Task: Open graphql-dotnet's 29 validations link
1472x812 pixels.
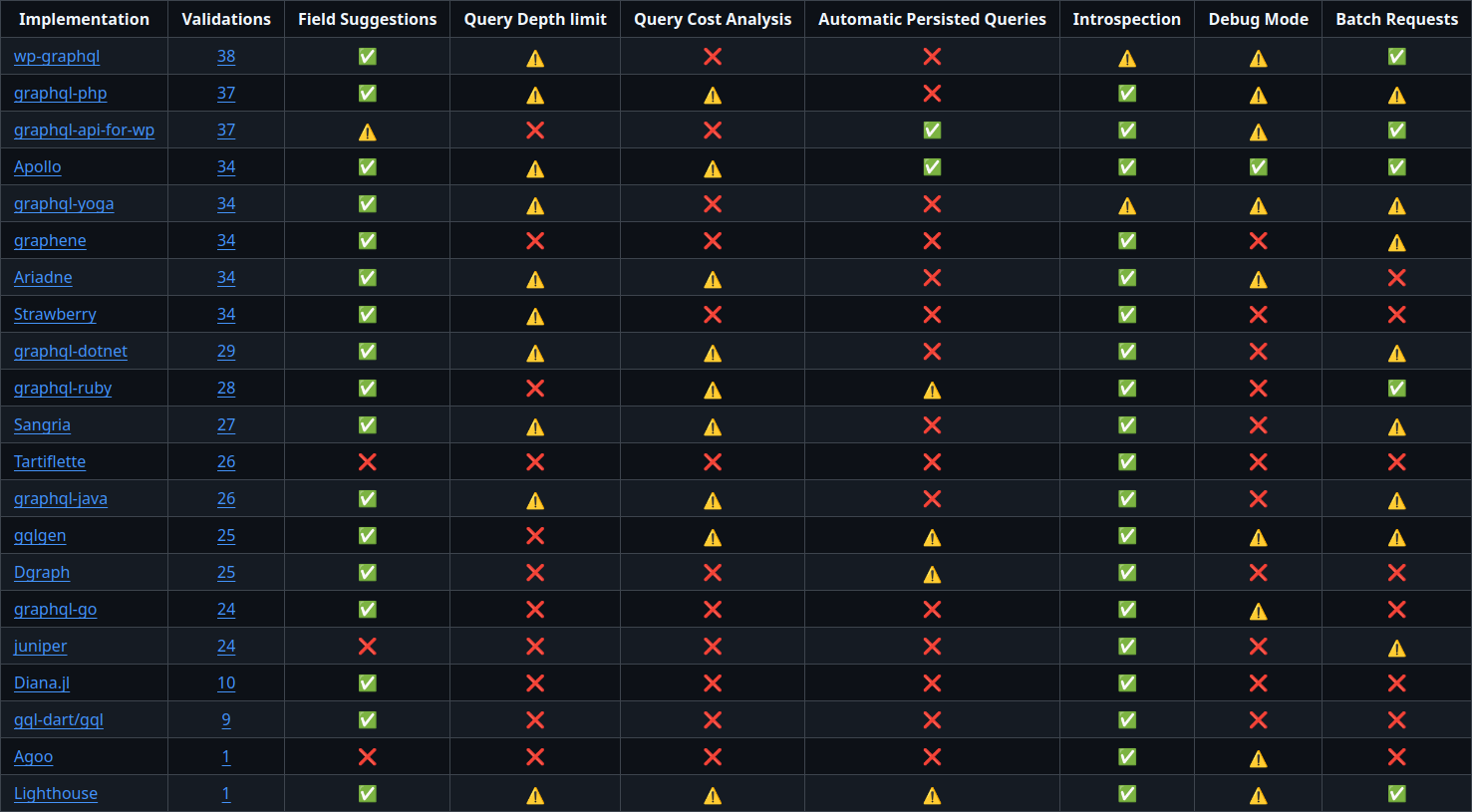Action: pyautogui.click(x=226, y=352)
